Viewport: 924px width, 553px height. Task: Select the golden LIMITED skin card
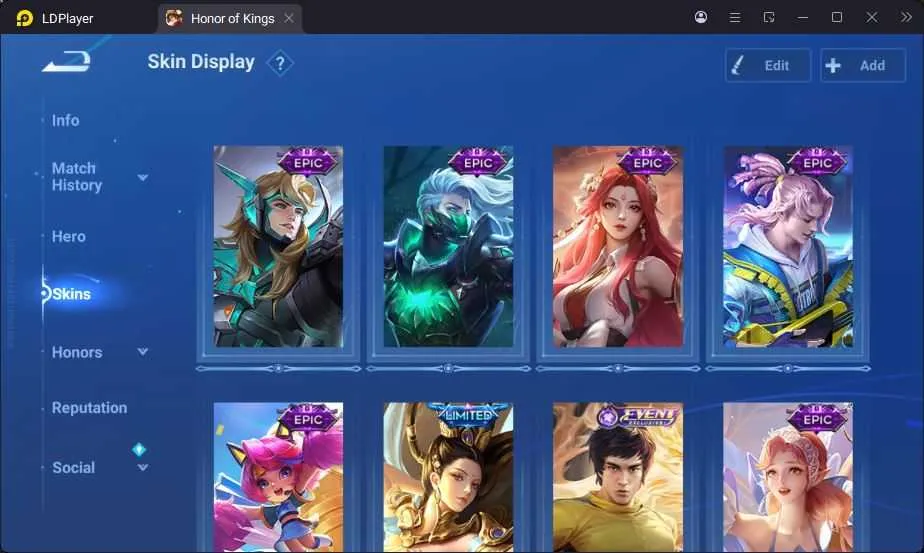tap(448, 477)
